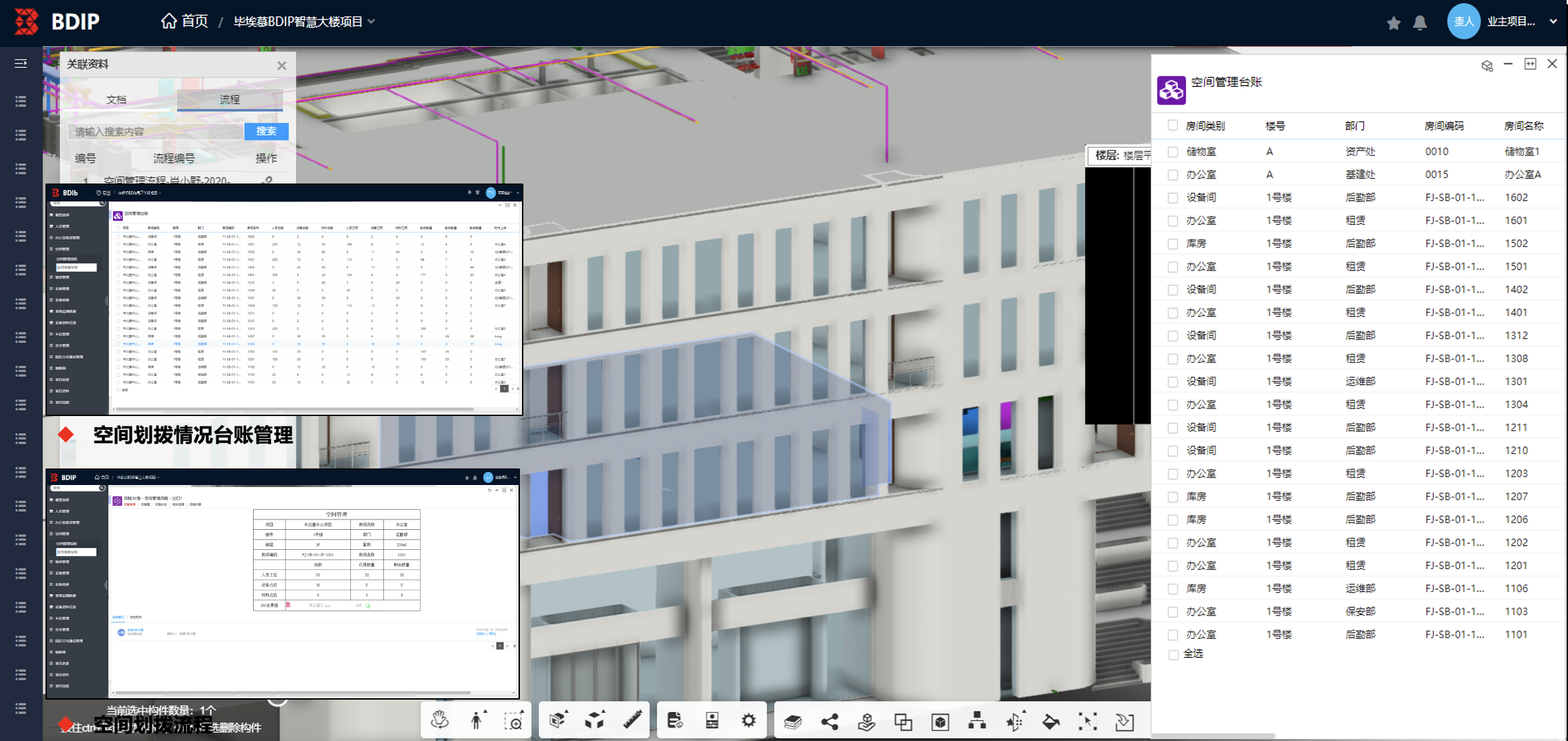Select the hand pan/orbit tool

pyautogui.click(x=439, y=721)
